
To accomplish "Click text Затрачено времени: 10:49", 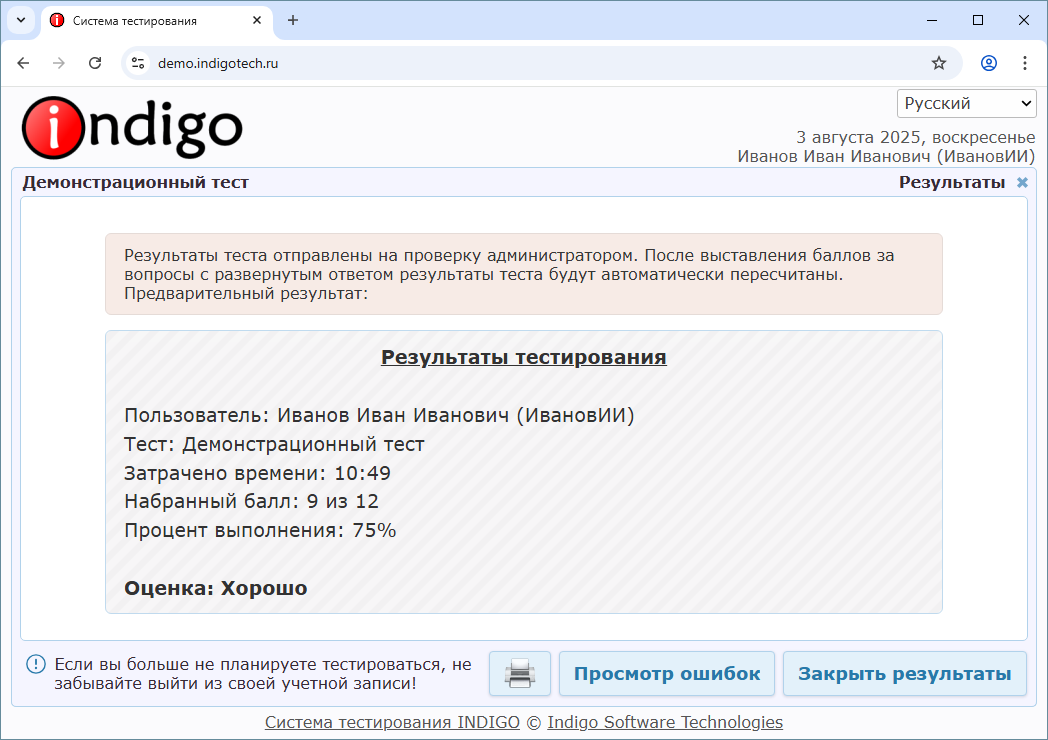I will [257, 473].
